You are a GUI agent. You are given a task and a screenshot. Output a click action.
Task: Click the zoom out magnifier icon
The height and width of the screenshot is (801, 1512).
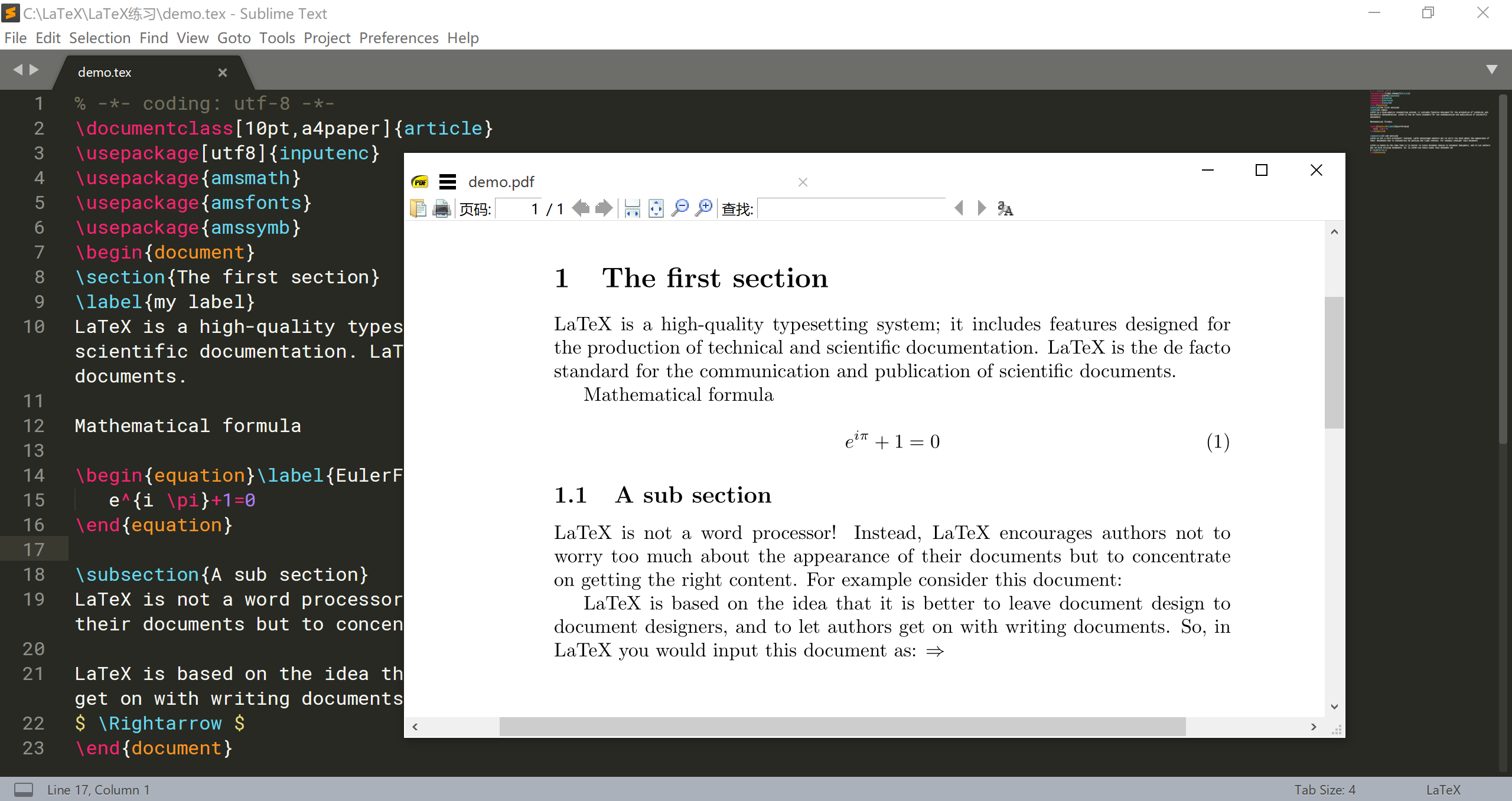coord(679,208)
